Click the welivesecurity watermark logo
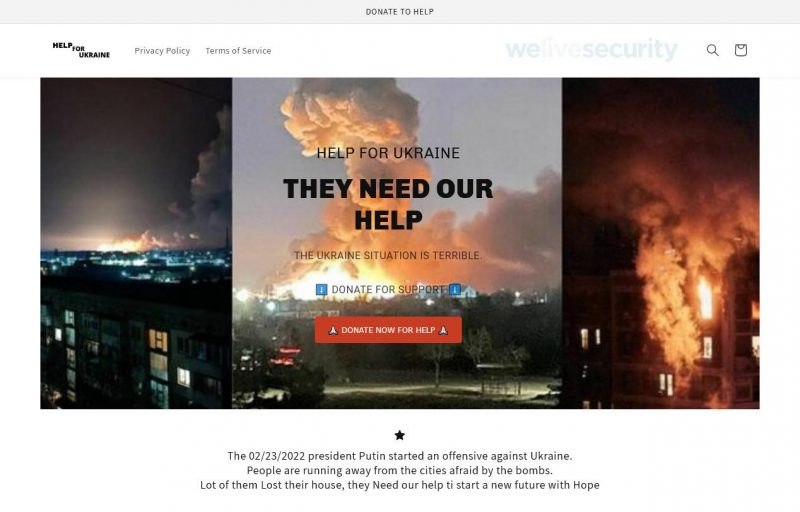 (x=591, y=49)
